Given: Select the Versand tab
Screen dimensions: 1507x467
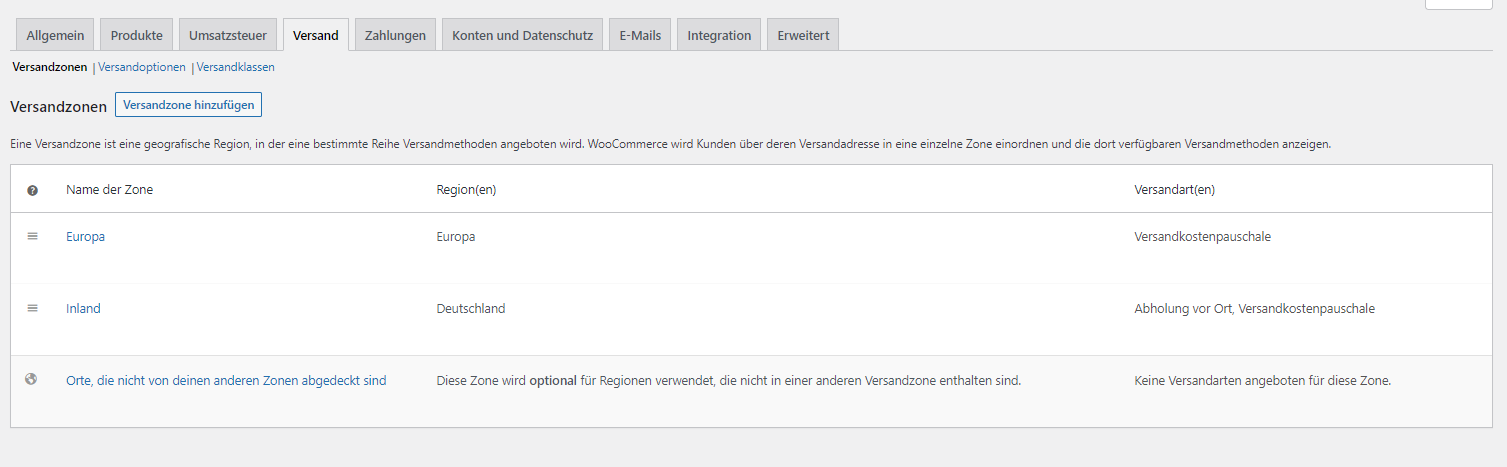Looking at the screenshot, I should [316, 35].
